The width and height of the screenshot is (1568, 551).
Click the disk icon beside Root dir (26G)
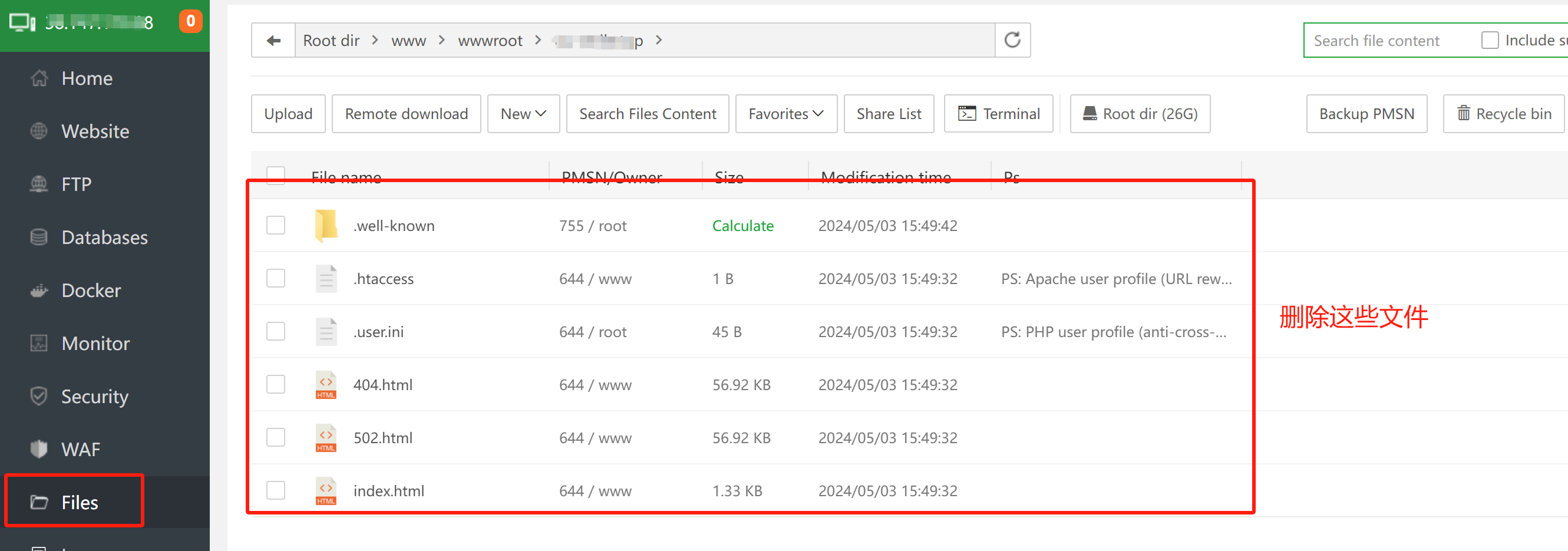pos(1090,113)
